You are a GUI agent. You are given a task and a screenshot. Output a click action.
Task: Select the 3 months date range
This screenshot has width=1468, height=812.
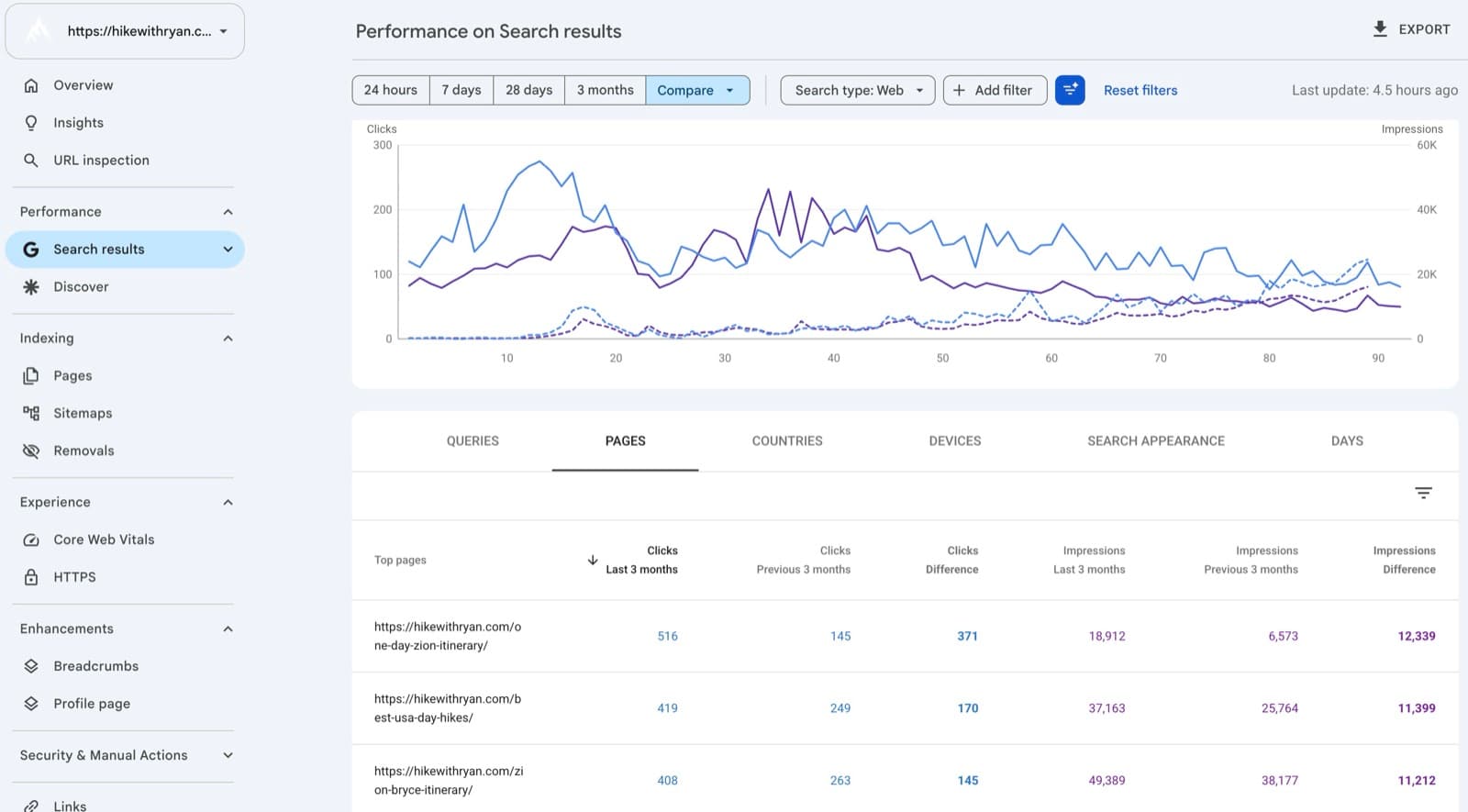pyautogui.click(x=606, y=90)
